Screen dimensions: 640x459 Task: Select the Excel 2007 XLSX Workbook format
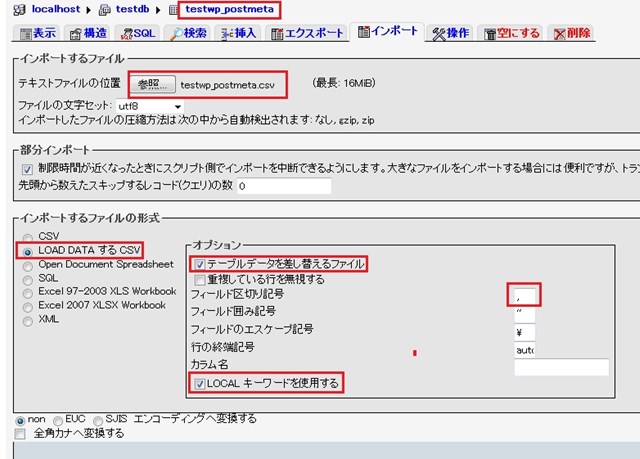coord(27,306)
